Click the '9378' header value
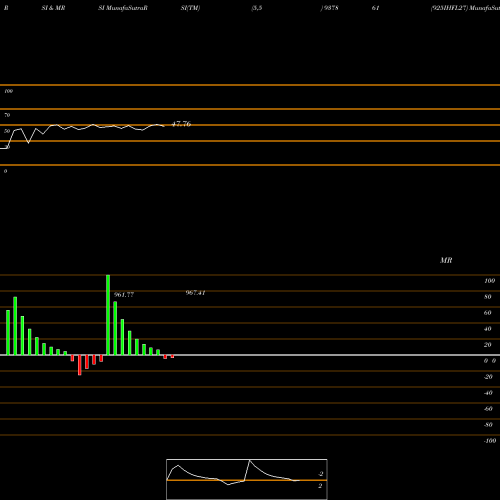This screenshot has height=500, width=500. coord(330,8)
